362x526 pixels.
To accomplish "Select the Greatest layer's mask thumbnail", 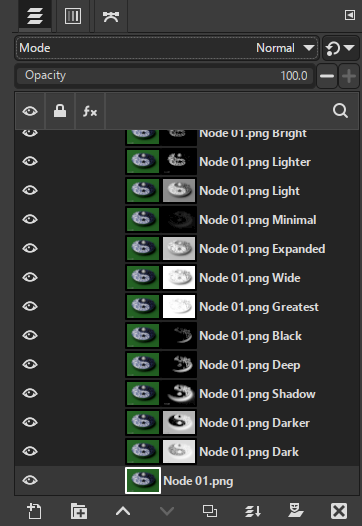I will point(179,306).
